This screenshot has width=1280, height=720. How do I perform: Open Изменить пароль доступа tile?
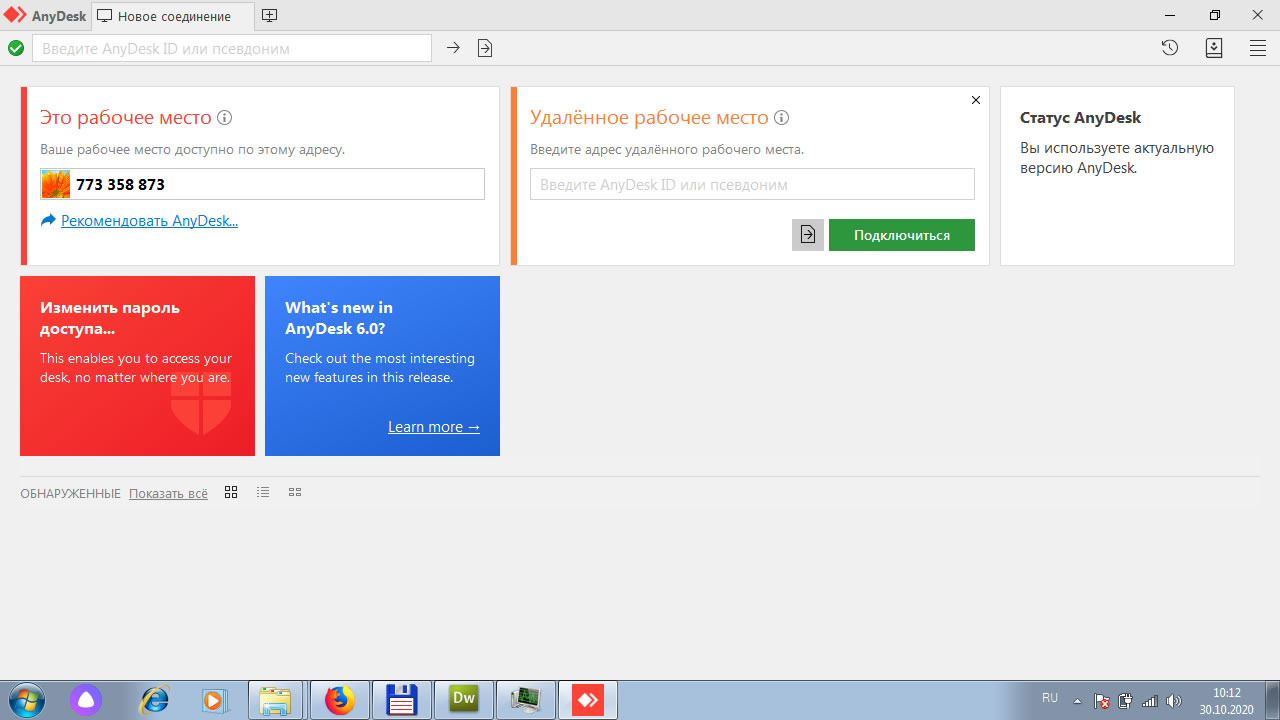coord(137,366)
